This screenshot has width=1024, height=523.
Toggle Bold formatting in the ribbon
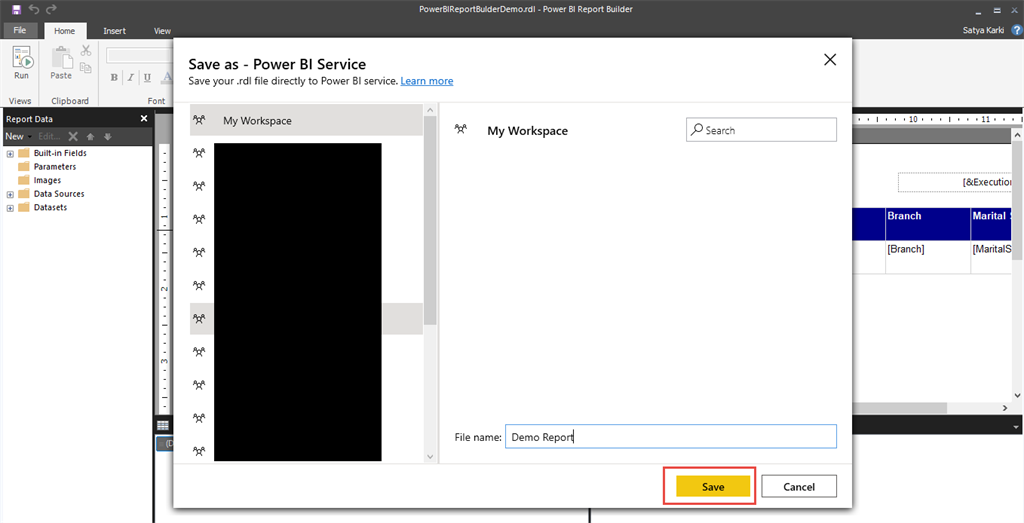114,78
